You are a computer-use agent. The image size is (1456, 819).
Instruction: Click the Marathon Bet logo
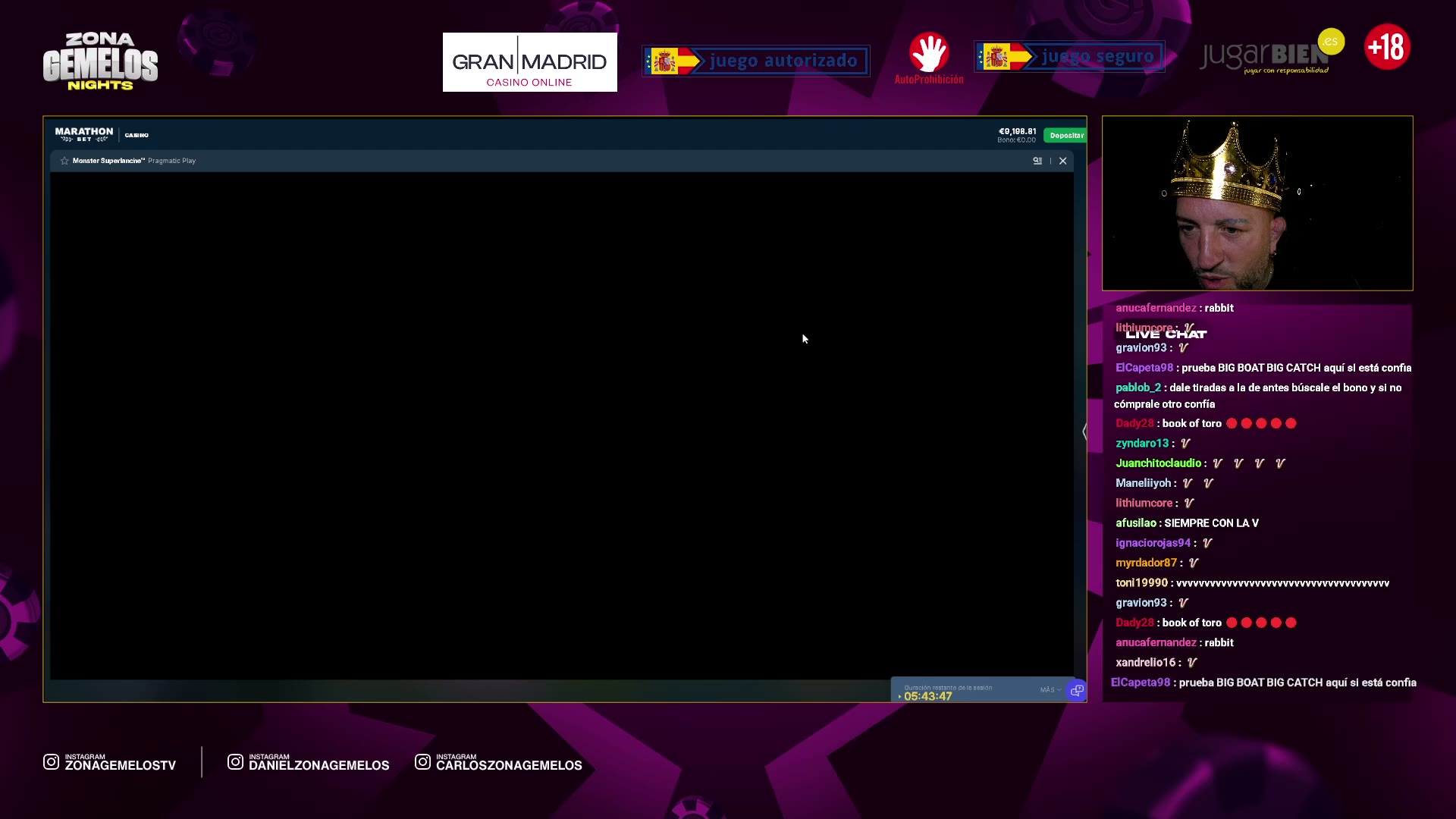(x=84, y=134)
